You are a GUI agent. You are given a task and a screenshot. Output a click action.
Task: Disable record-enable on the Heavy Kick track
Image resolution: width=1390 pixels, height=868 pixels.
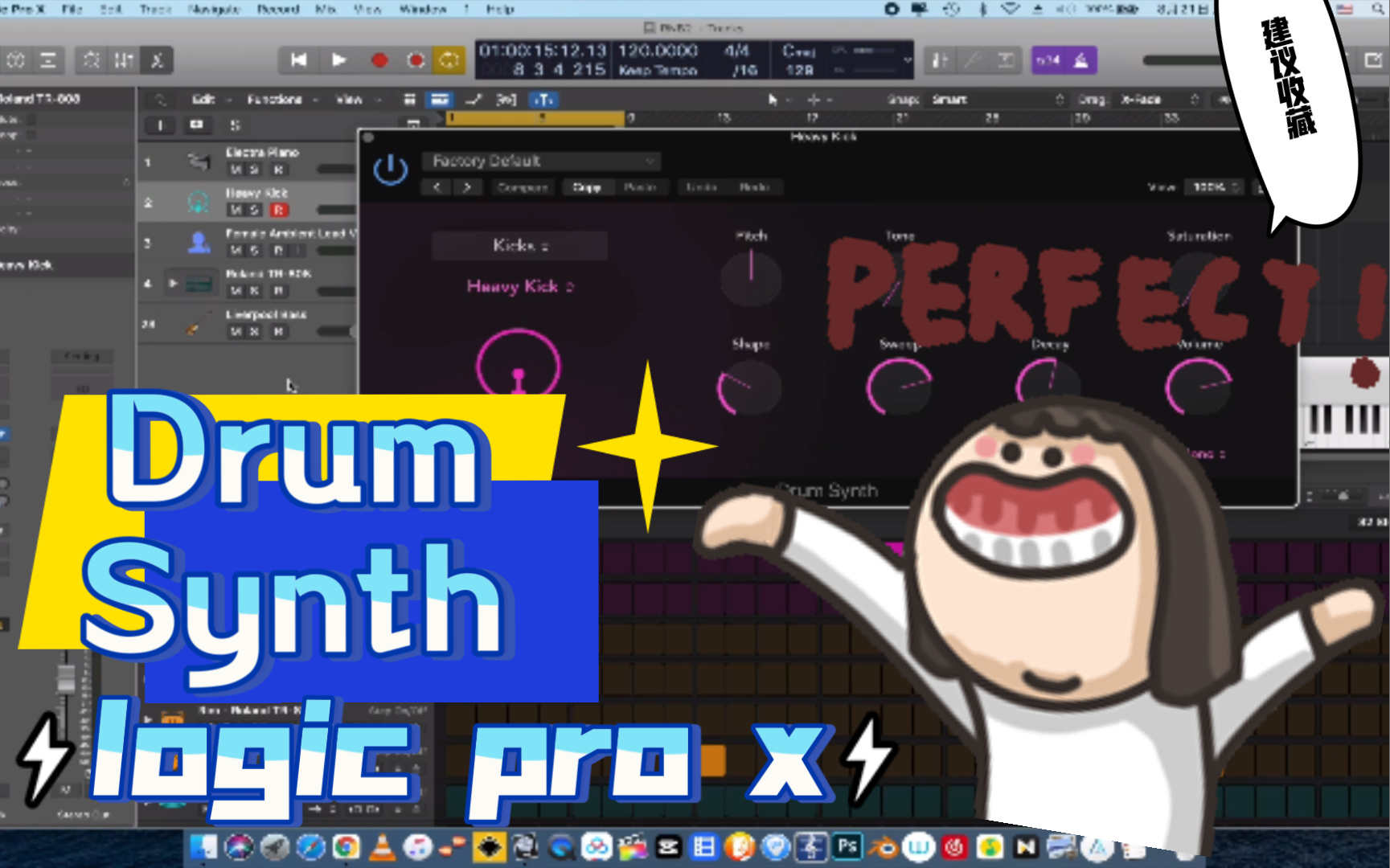click(277, 208)
